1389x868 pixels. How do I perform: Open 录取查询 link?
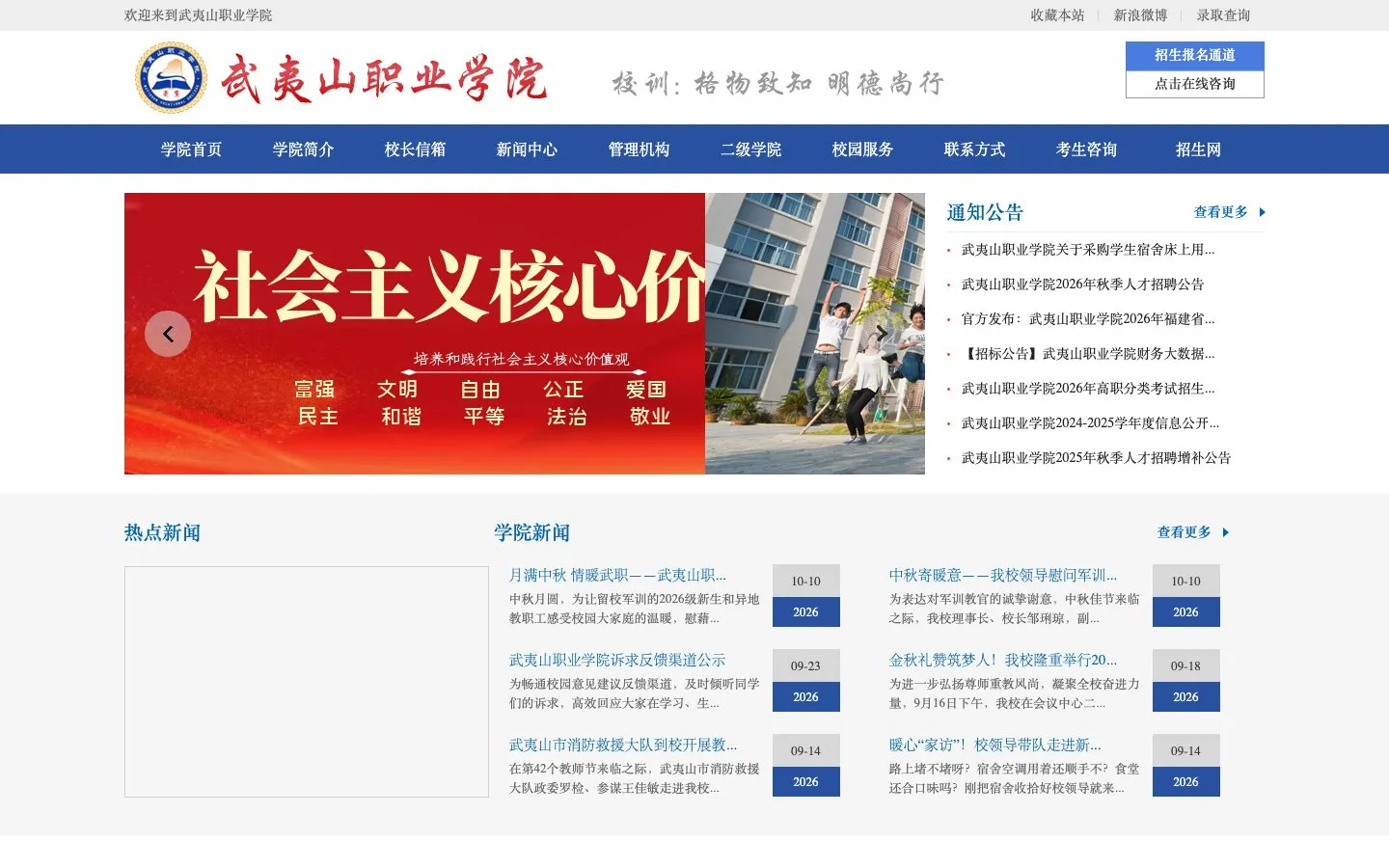pos(1223,15)
